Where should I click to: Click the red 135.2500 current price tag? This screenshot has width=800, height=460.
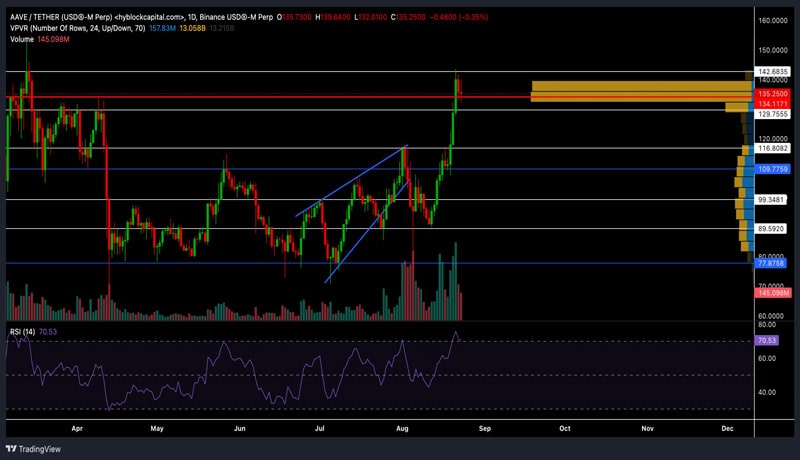(775, 94)
